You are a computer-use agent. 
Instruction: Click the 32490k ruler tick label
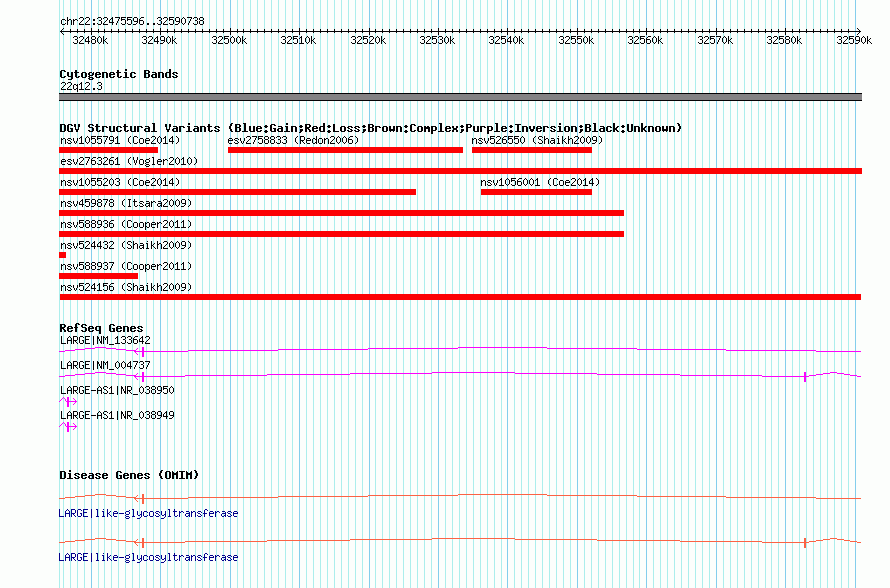point(159,40)
